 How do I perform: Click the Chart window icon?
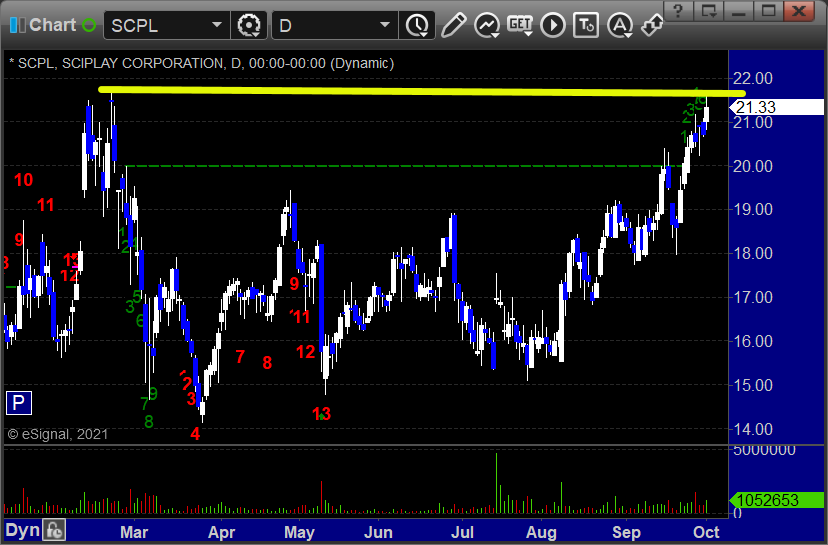(x=17, y=25)
